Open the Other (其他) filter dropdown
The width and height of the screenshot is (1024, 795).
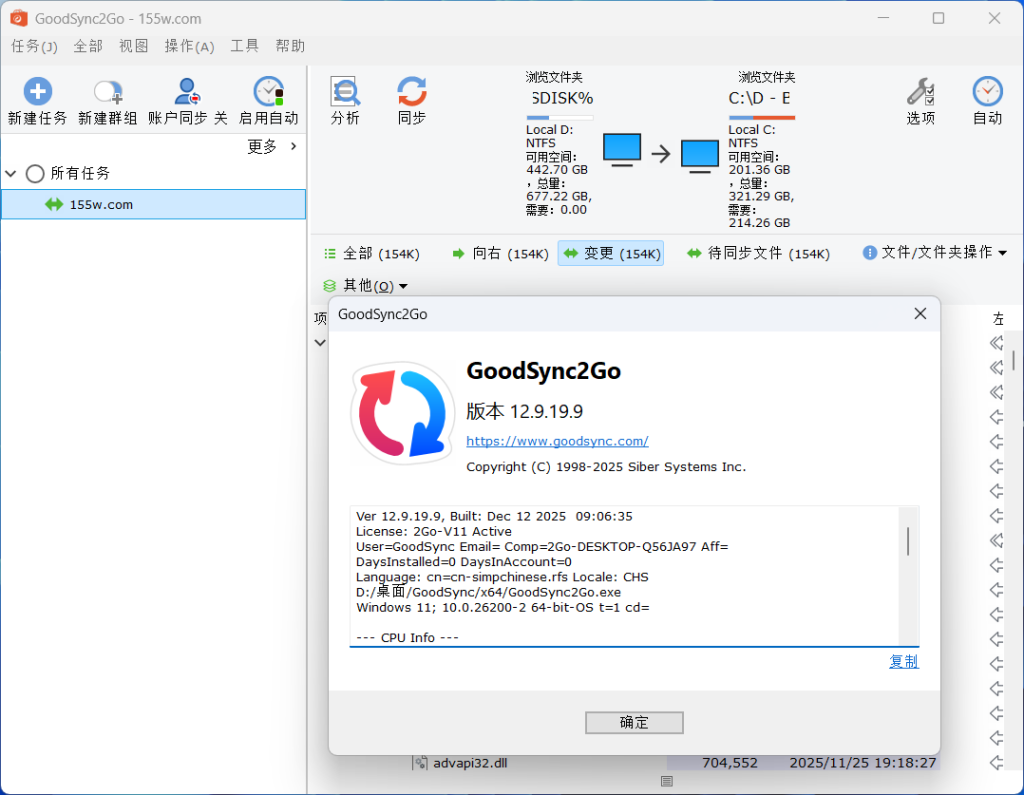(365, 286)
